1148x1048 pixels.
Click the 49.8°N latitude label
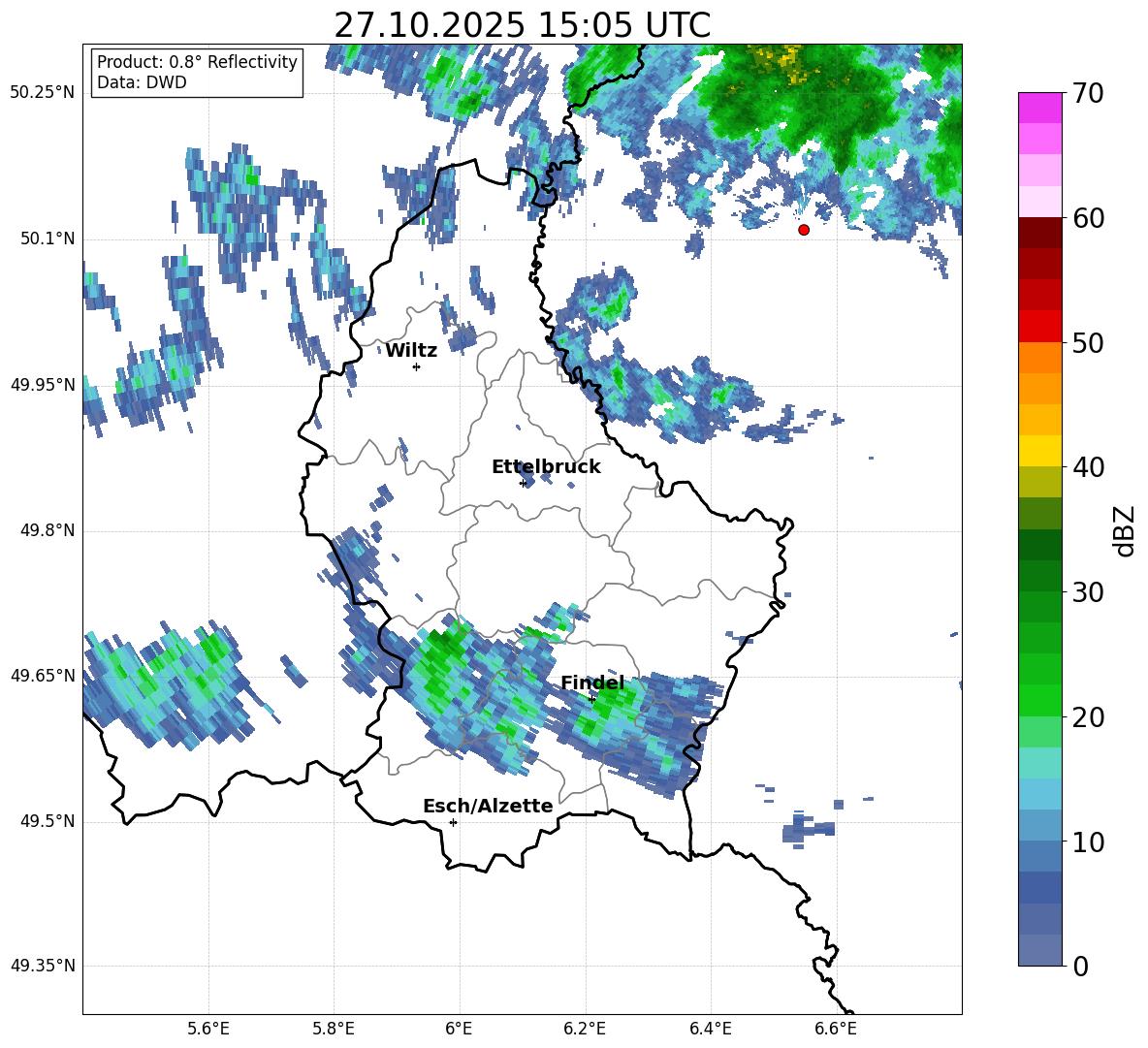click(x=48, y=530)
